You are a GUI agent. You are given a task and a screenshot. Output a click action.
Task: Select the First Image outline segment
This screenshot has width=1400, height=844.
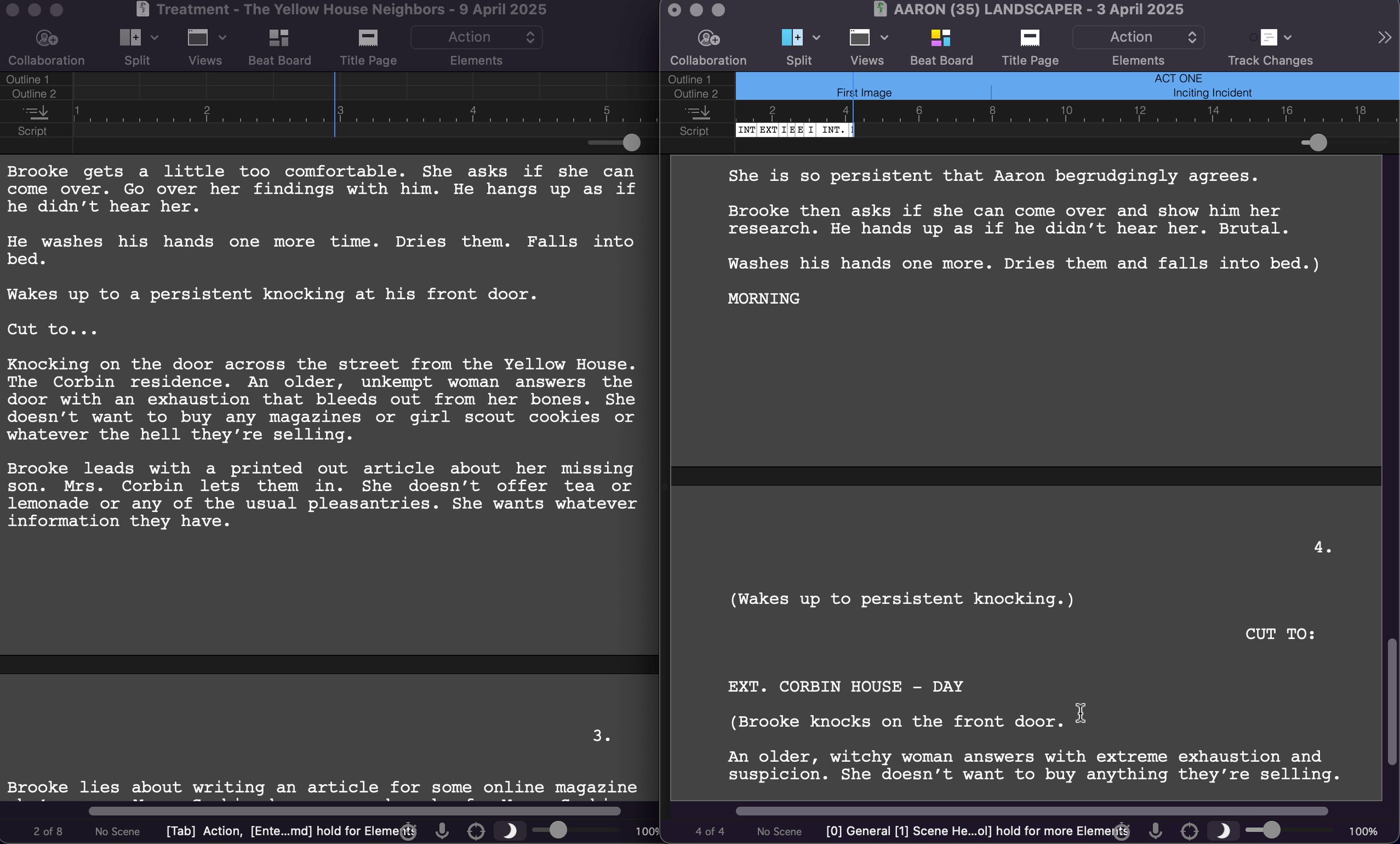coord(863,92)
